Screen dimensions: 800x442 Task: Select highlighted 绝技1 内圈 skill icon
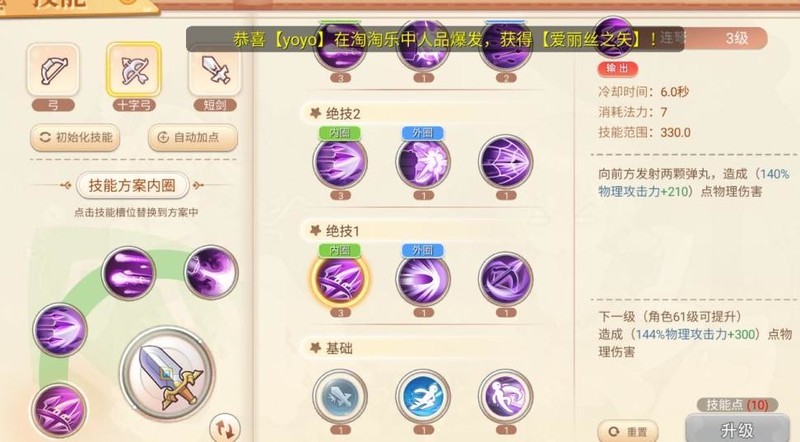point(340,279)
